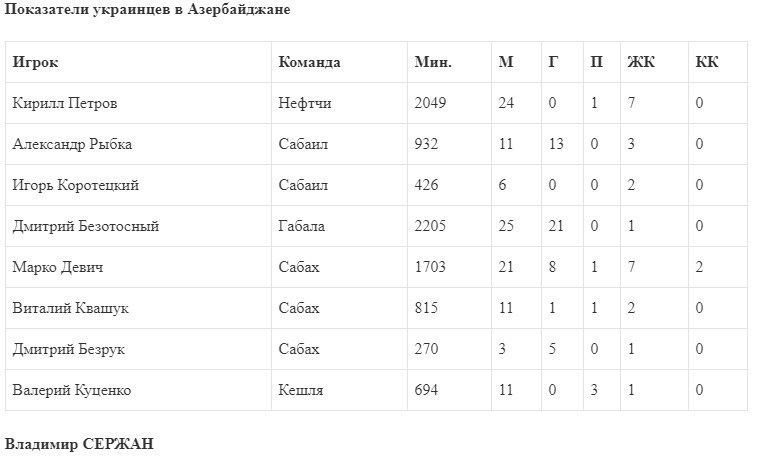
Task: Click the Команда column header
Action: (x=309, y=62)
